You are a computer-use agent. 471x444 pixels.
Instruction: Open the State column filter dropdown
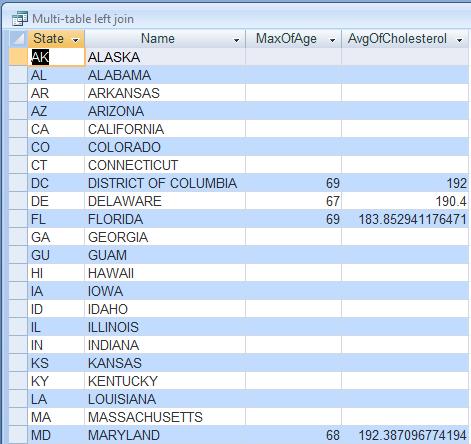(76, 40)
